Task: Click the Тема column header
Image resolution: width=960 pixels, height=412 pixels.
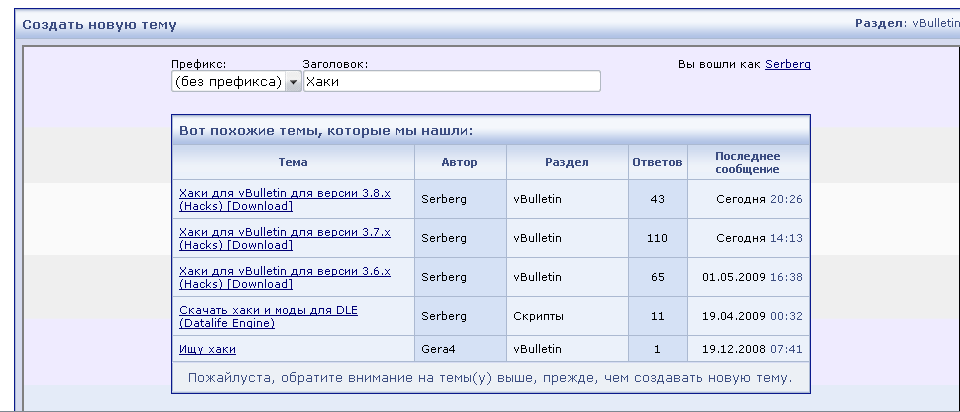Action: coord(293,162)
